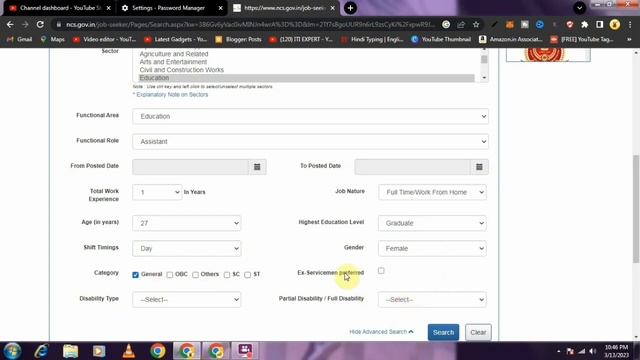Click the pen extension icon
The image size is (640, 360).
point(495,24)
